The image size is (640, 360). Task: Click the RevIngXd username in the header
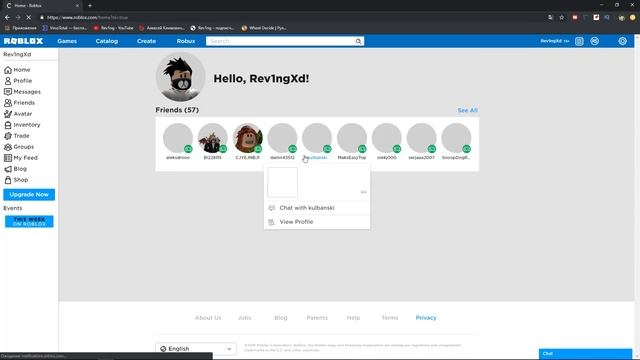coord(552,41)
